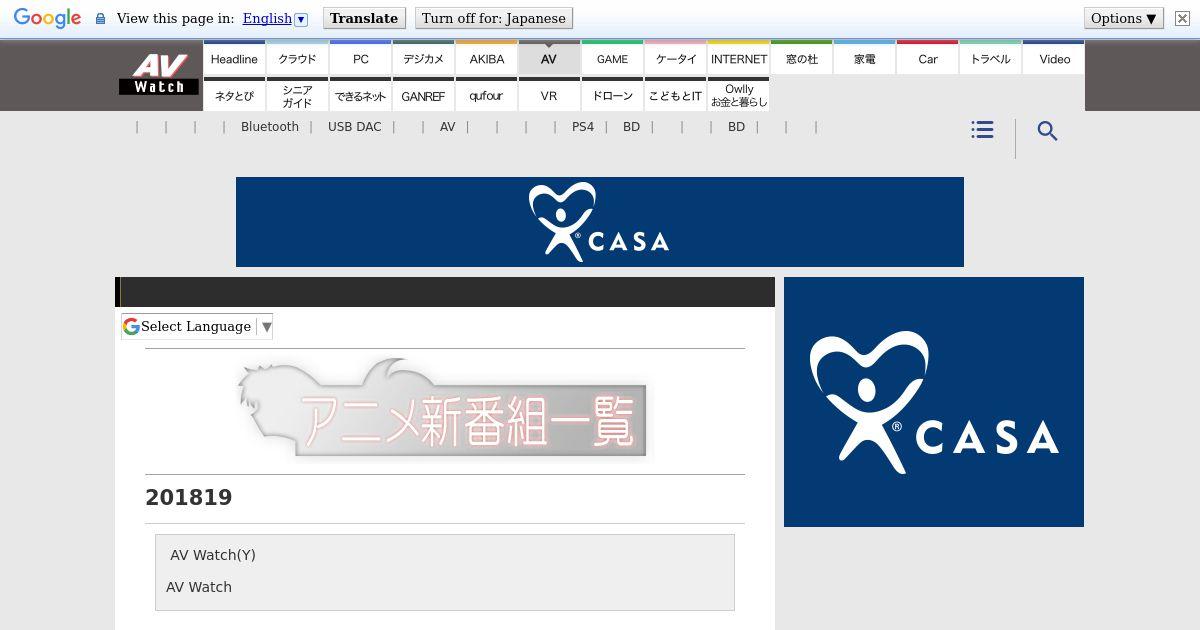Image resolution: width=1200 pixels, height=630 pixels.
Task: Open the こどもとIT tab
Action: pos(675,95)
